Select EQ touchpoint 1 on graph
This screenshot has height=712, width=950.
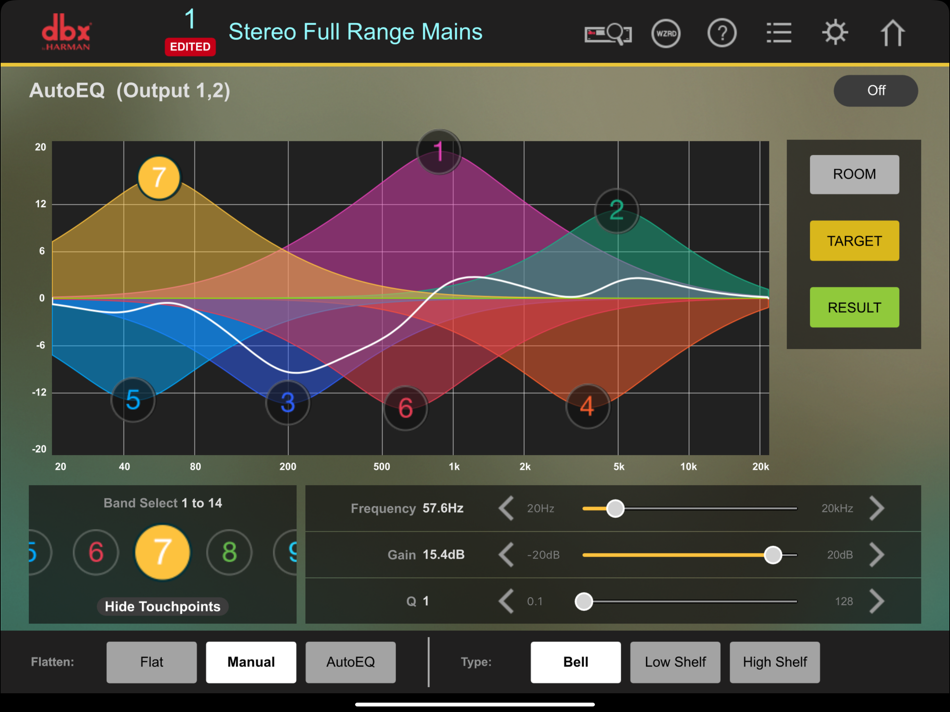(x=439, y=151)
